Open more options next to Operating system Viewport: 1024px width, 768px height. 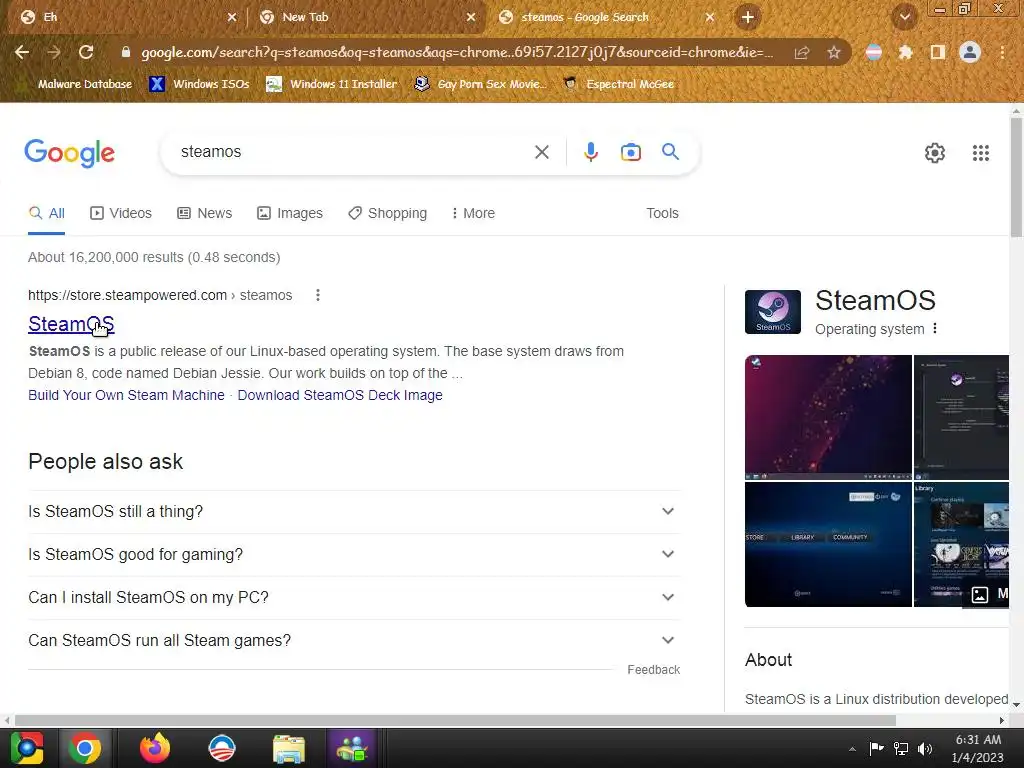tap(935, 328)
